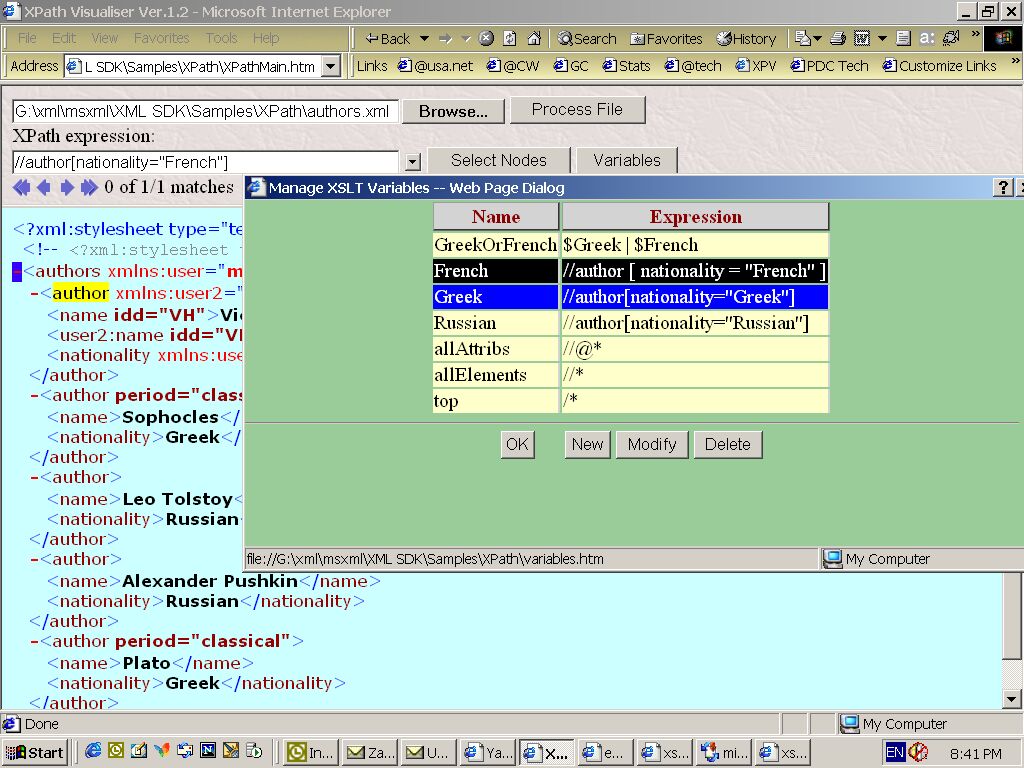The width and height of the screenshot is (1024, 768).
Task: Click the Home icon in the toolbar
Action: click(534, 39)
